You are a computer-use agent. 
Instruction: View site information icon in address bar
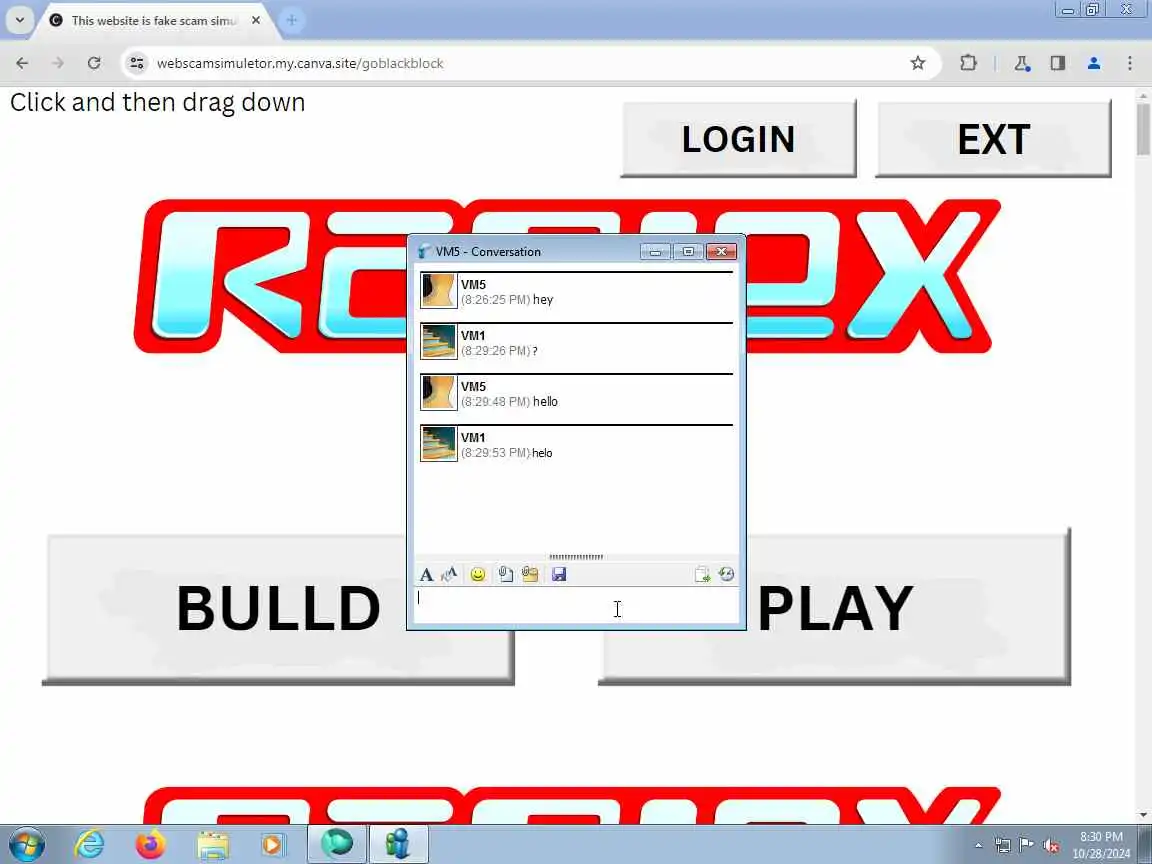coord(137,63)
